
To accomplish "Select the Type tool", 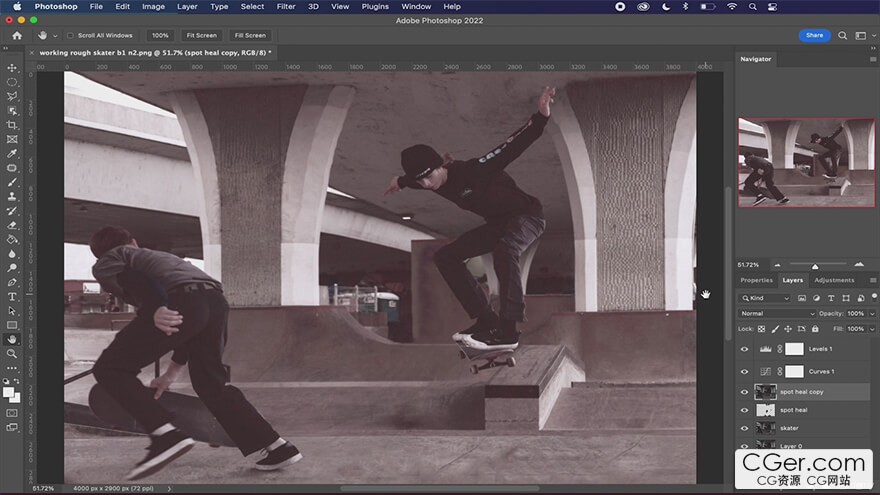I will pyautogui.click(x=12, y=296).
